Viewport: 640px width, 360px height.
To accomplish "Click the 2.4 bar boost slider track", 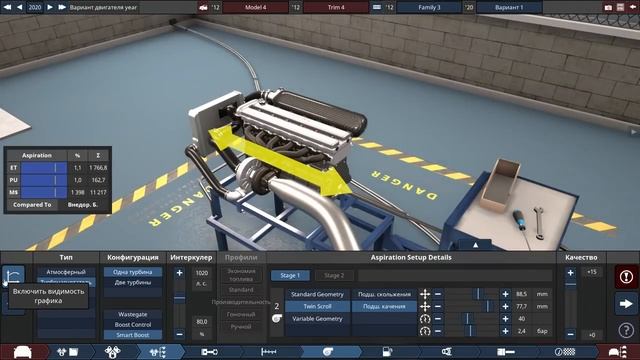I will click(472, 331).
